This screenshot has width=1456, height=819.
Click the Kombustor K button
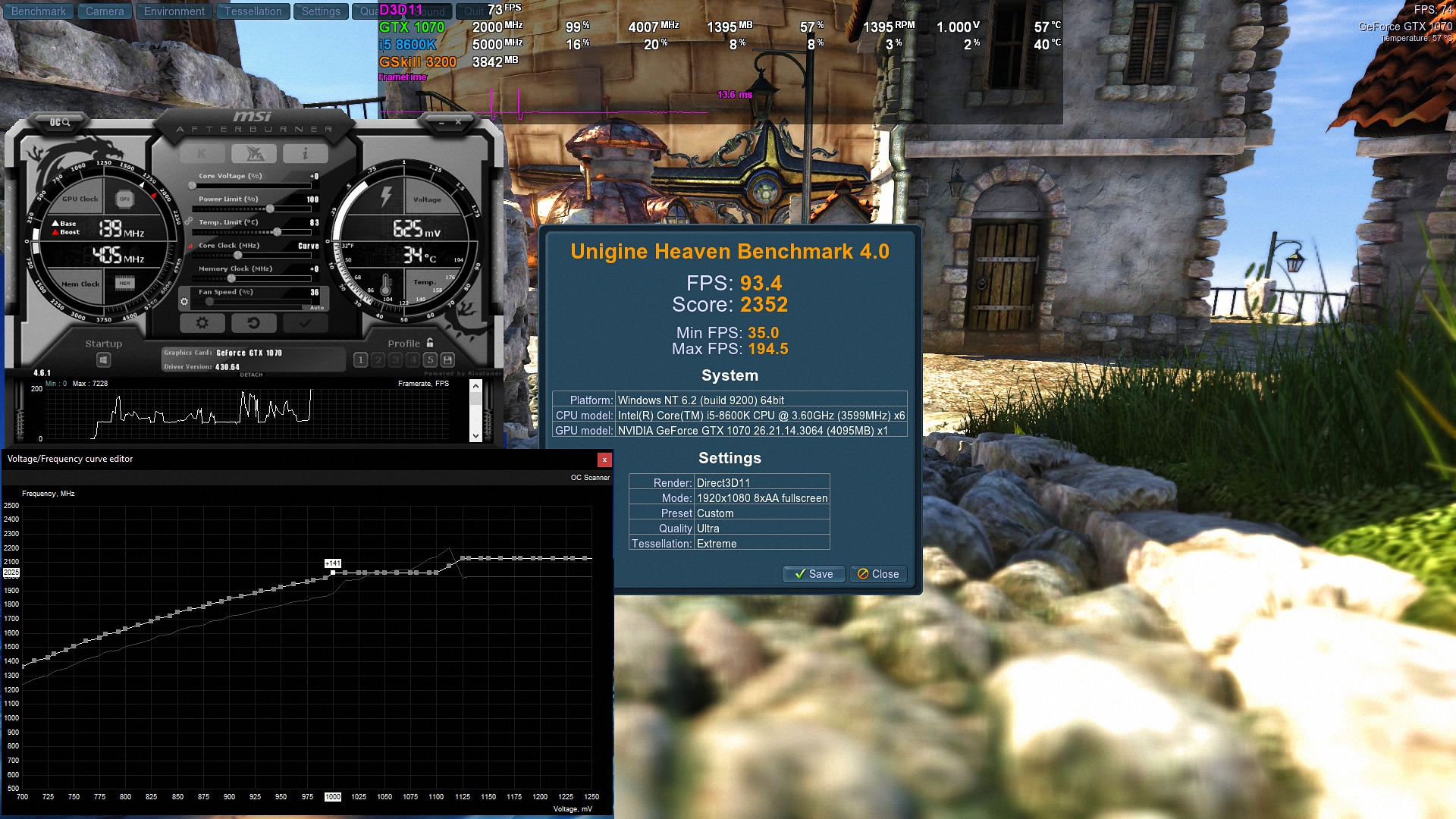click(x=202, y=154)
